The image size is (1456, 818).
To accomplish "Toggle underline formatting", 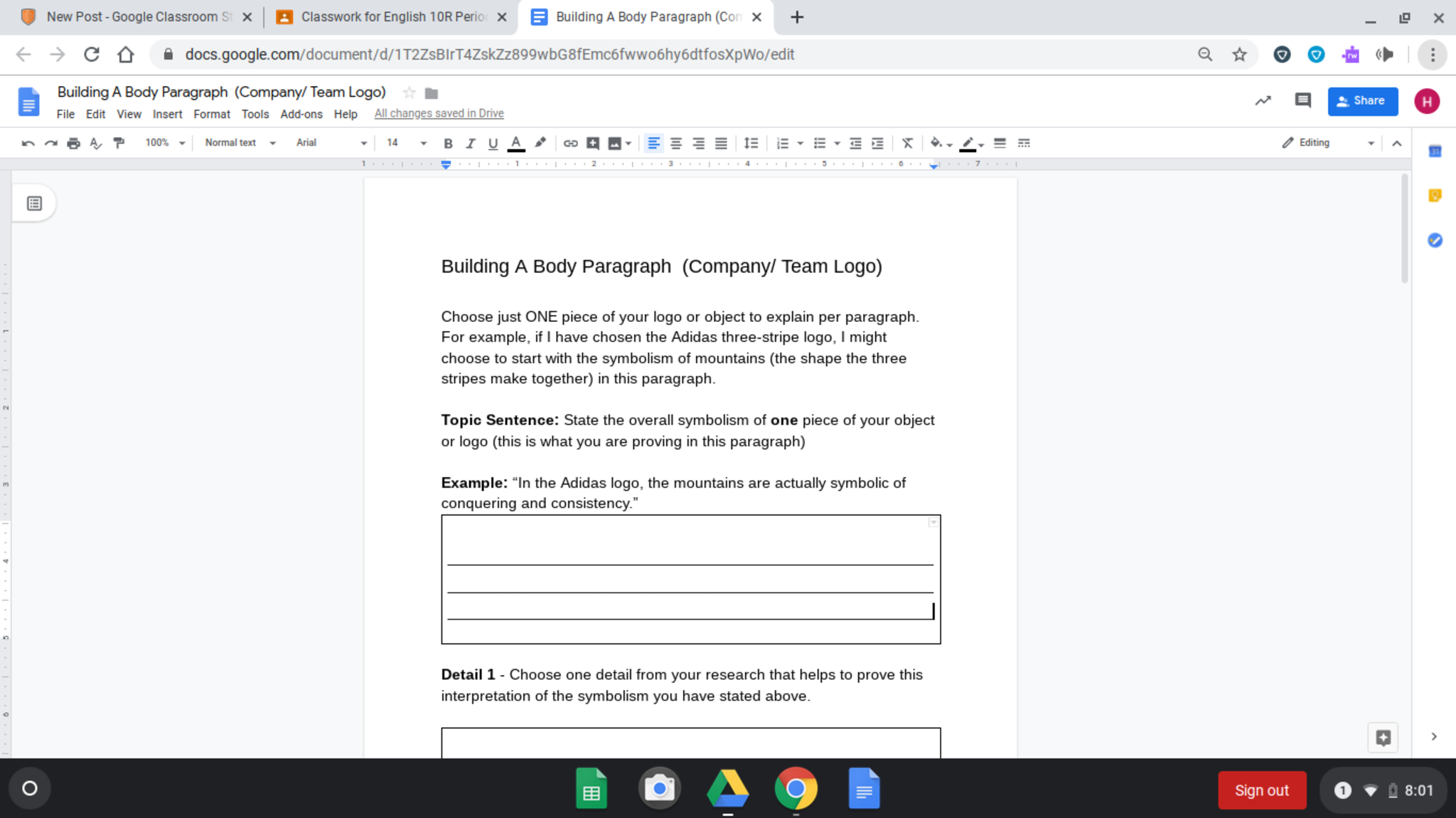I will [493, 143].
